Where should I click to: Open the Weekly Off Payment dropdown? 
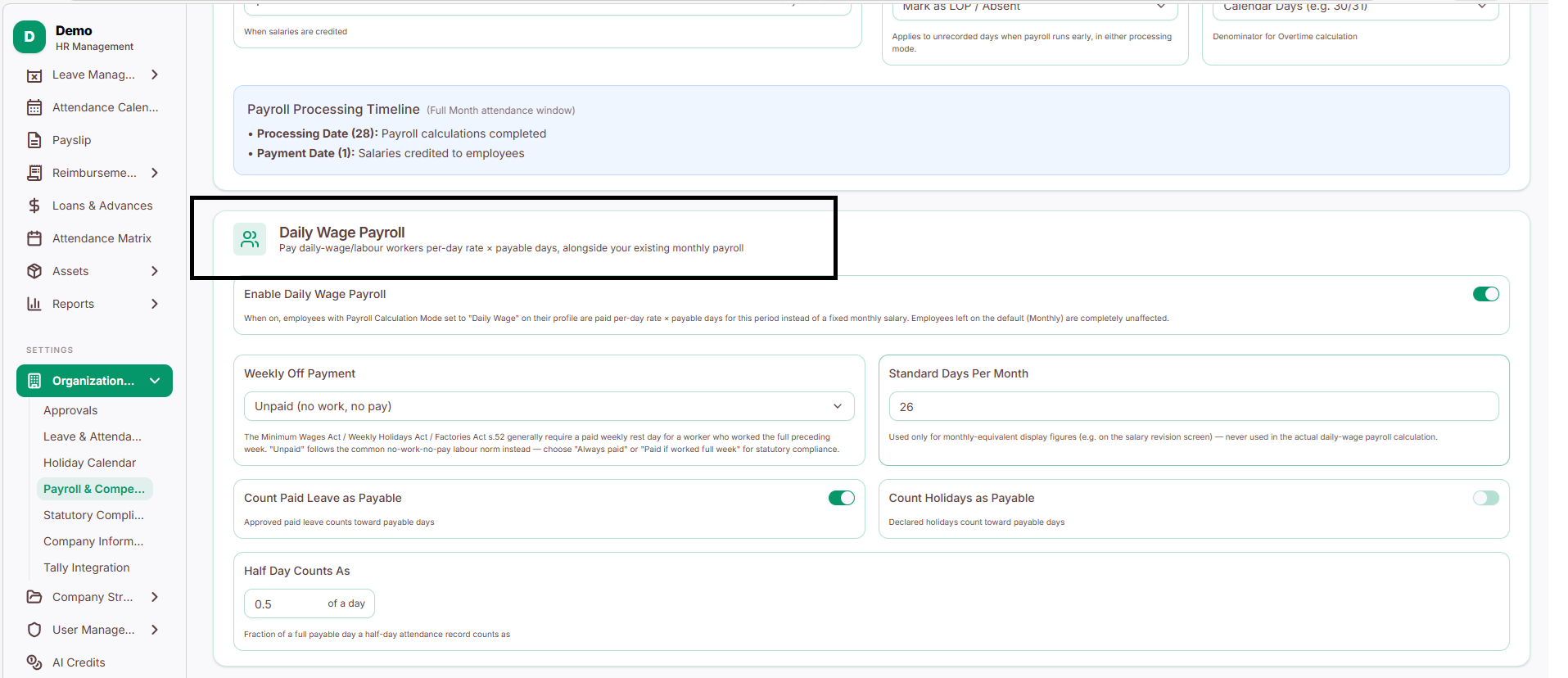(x=549, y=406)
